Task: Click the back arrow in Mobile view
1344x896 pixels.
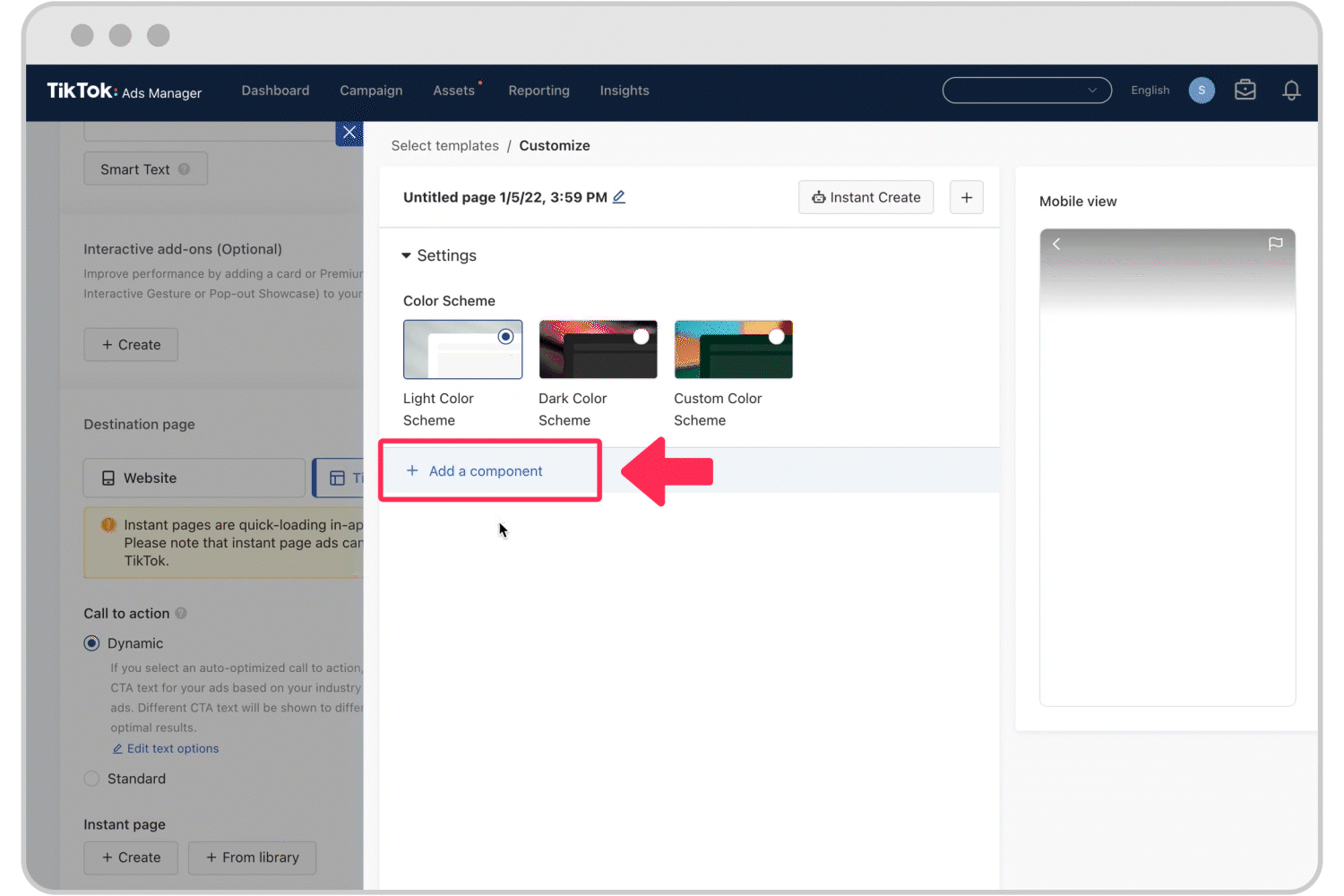Action: point(1056,244)
